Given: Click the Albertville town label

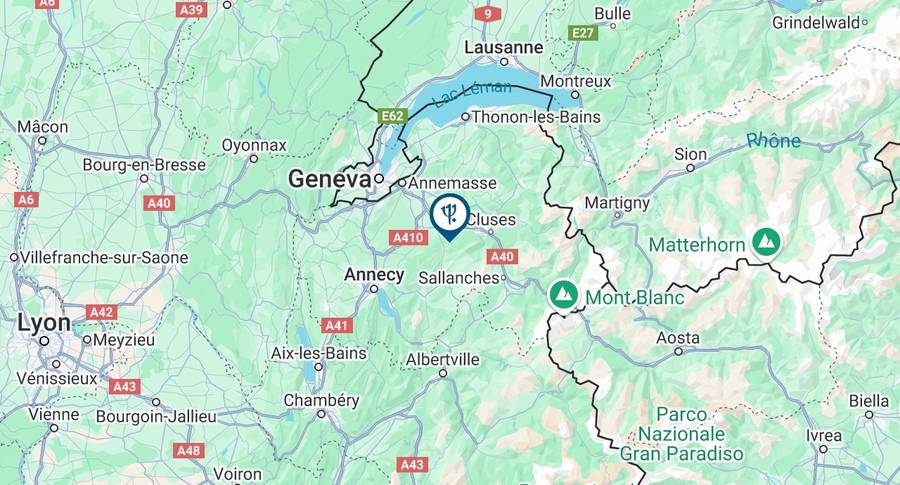Looking at the screenshot, I should (x=443, y=360).
